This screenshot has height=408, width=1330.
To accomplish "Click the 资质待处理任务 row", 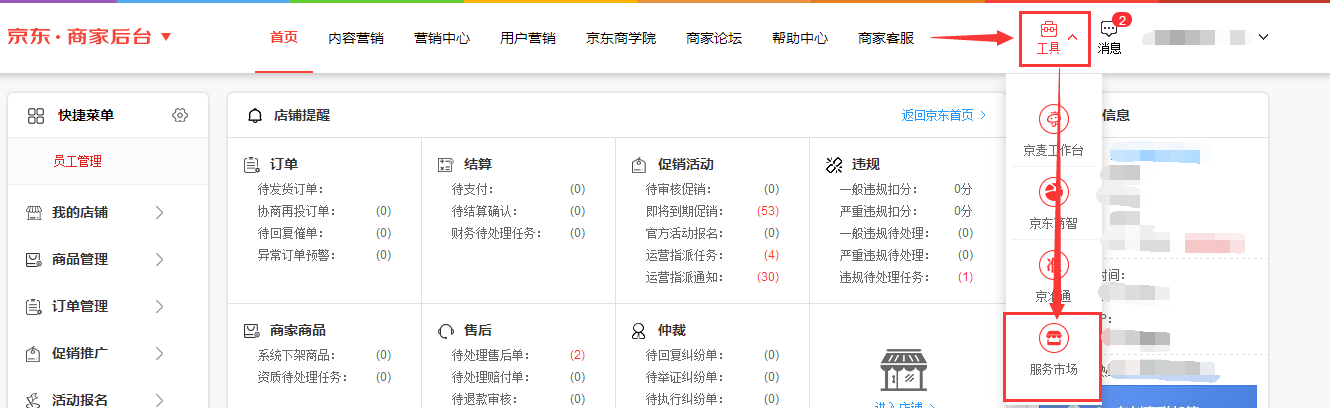I will (324, 377).
